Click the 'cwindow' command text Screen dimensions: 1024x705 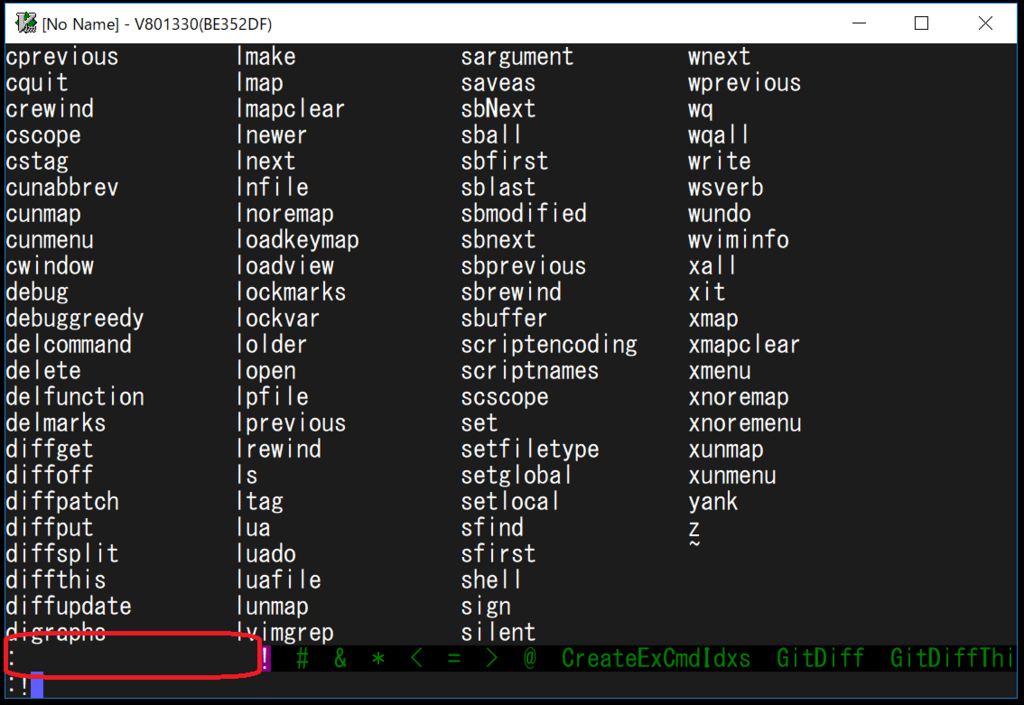pyautogui.click(x=50, y=266)
